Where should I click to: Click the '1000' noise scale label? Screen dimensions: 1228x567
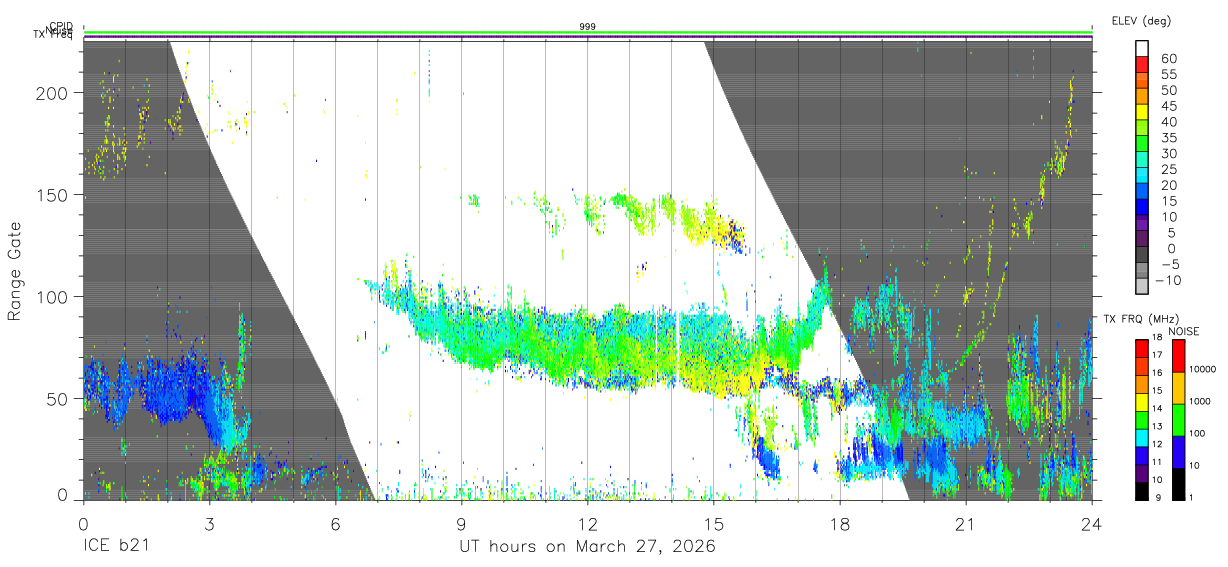(1201, 401)
